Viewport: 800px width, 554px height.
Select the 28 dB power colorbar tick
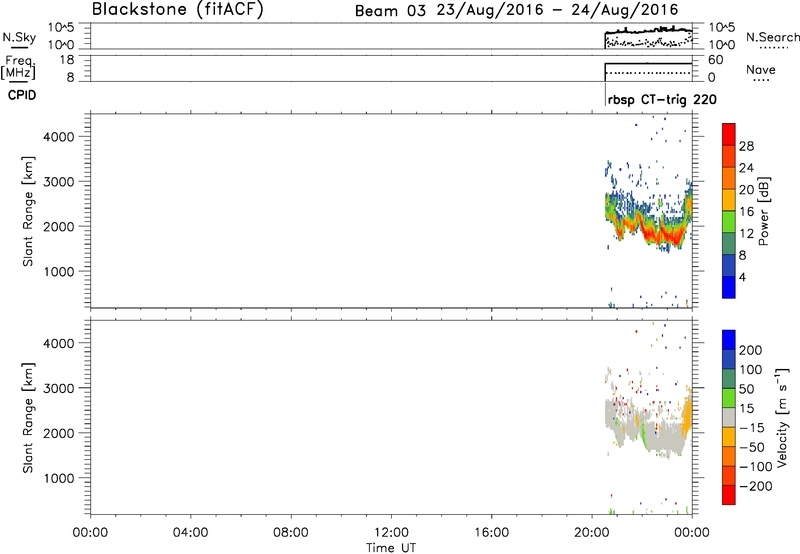tap(746, 146)
